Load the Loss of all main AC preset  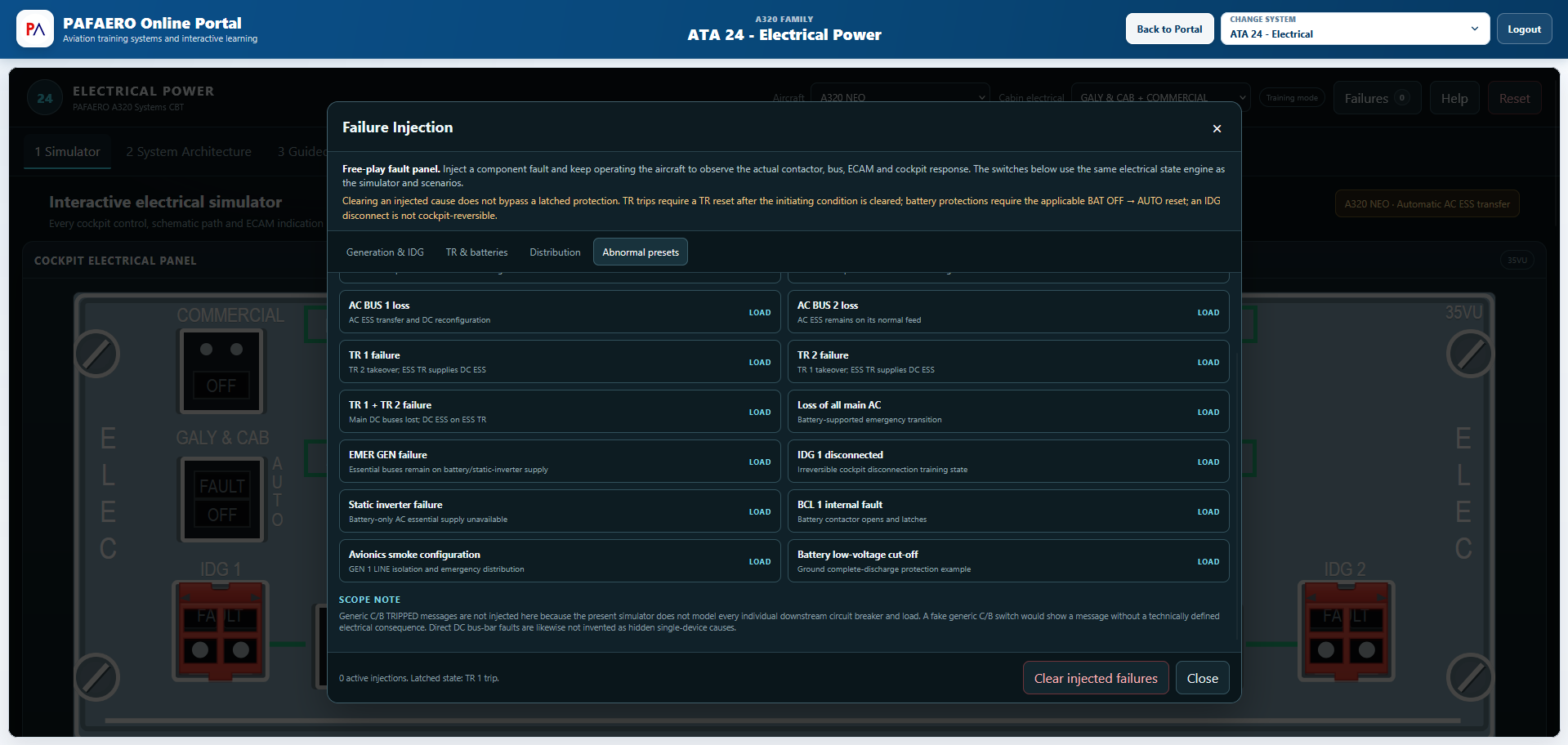1208,413
